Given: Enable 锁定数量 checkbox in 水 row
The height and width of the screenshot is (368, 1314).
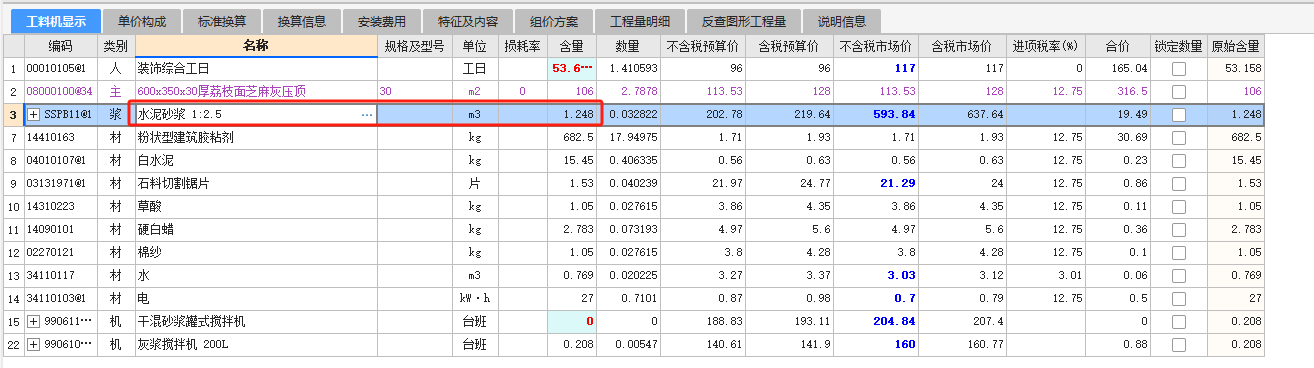Looking at the screenshot, I should pyautogui.click(x=1179, y=275).
